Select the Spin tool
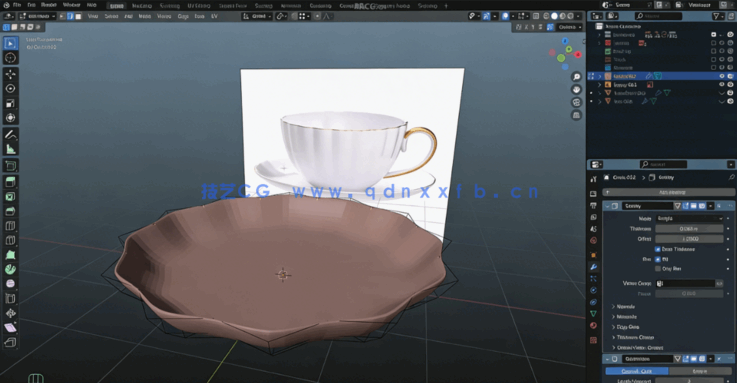This screenshot has height=383, width=737. point(10,269)
